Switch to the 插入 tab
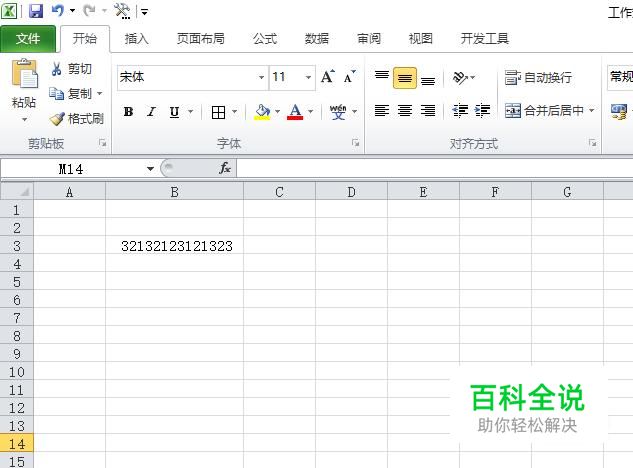 pyautogui.click(x=136, y=39)
